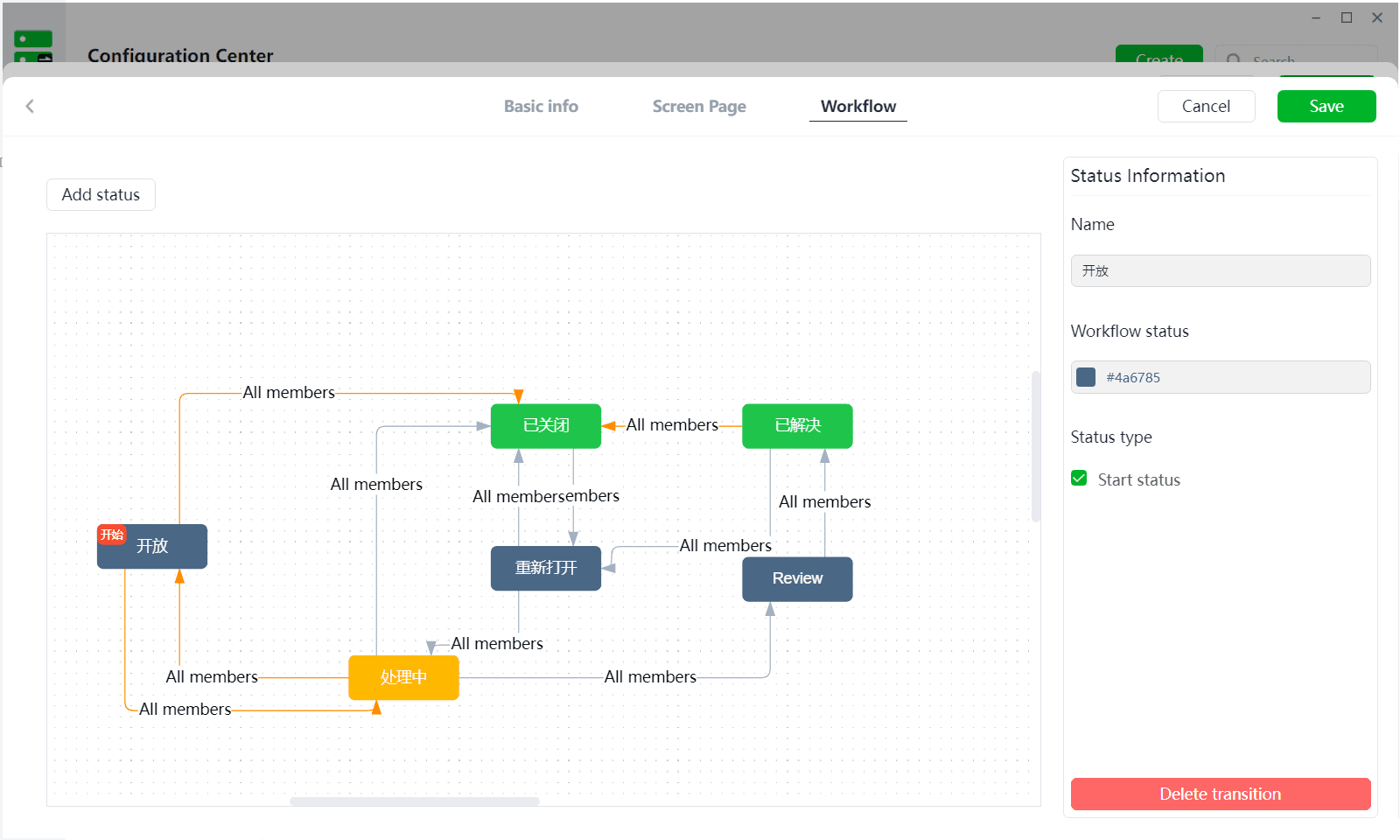Click the red Delete transition button
Screen dimensions: 1400x840
[1221, 794]
